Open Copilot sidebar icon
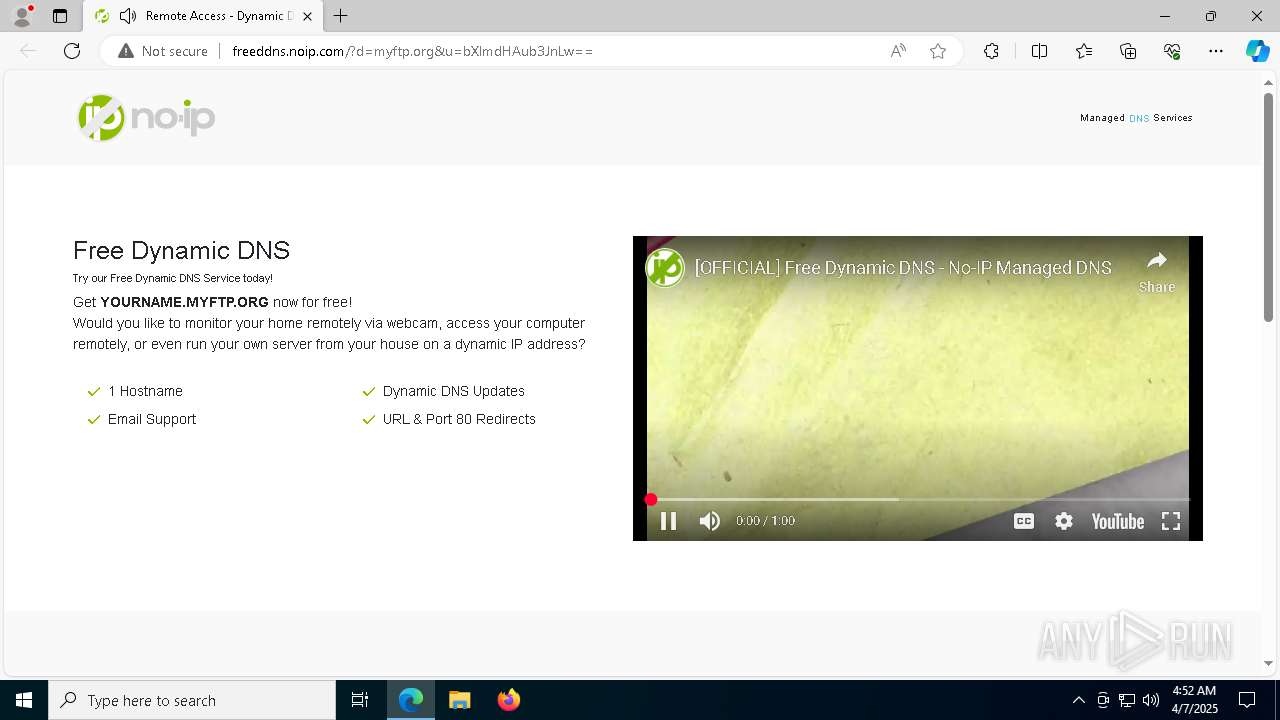This screenshot has height=720, width=1280. coord(1257,51)
